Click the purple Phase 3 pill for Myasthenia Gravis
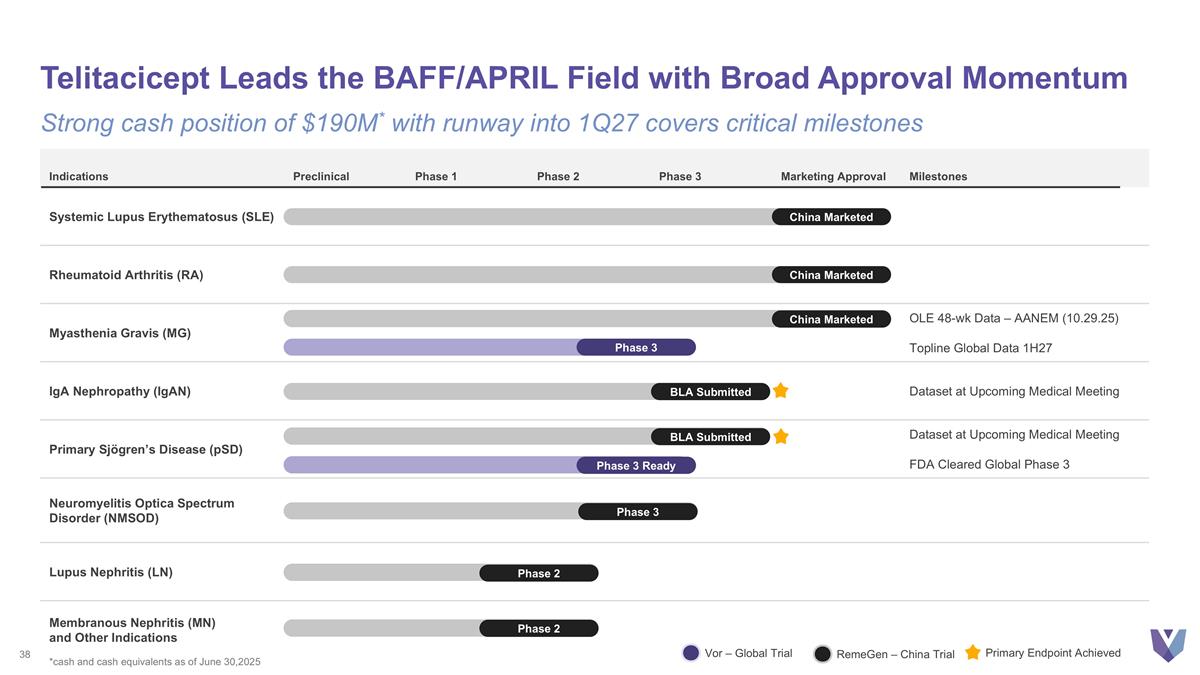Viewport: 1200px width, 675px height. point(636,348)
